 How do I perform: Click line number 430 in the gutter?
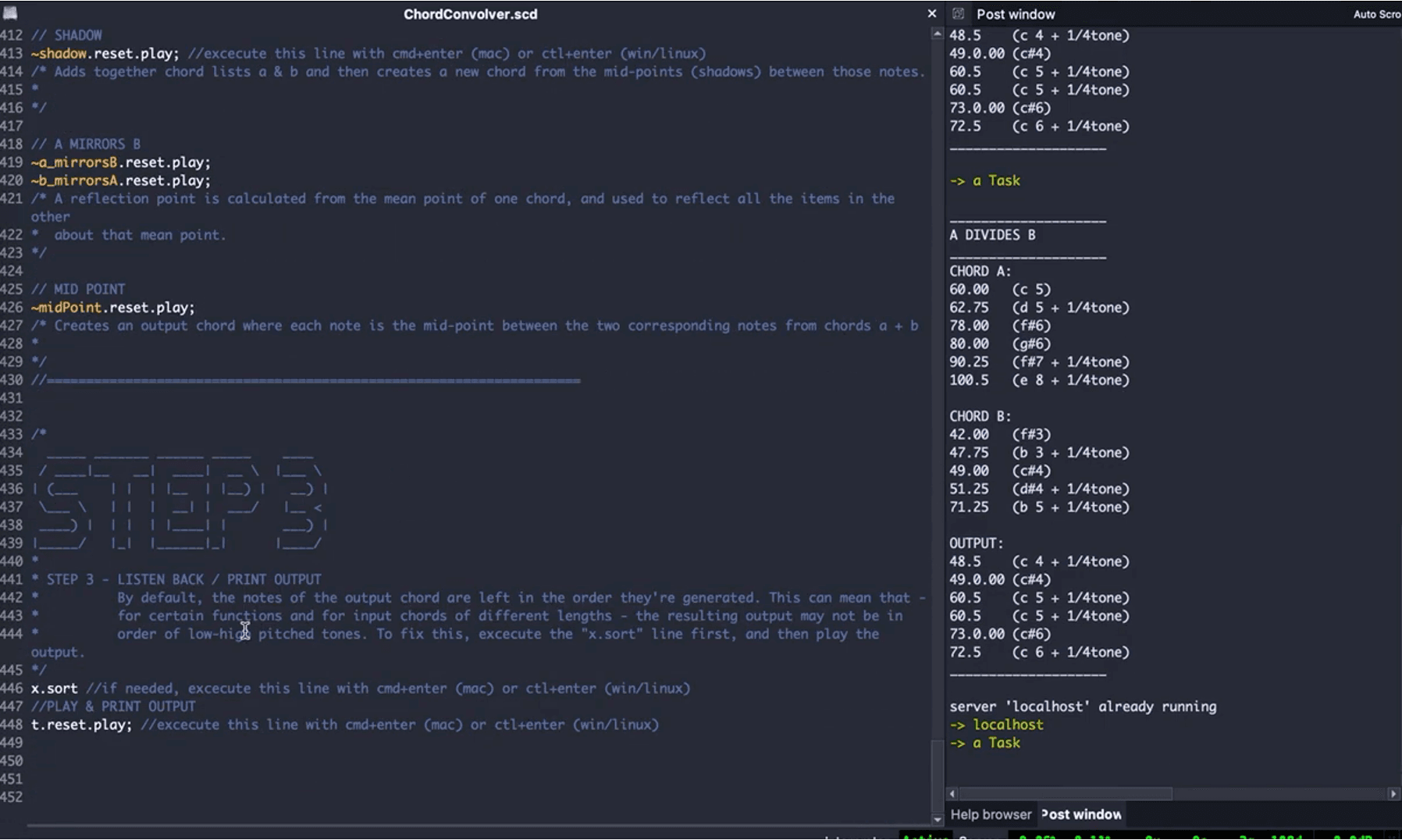[x=12, y=380]
